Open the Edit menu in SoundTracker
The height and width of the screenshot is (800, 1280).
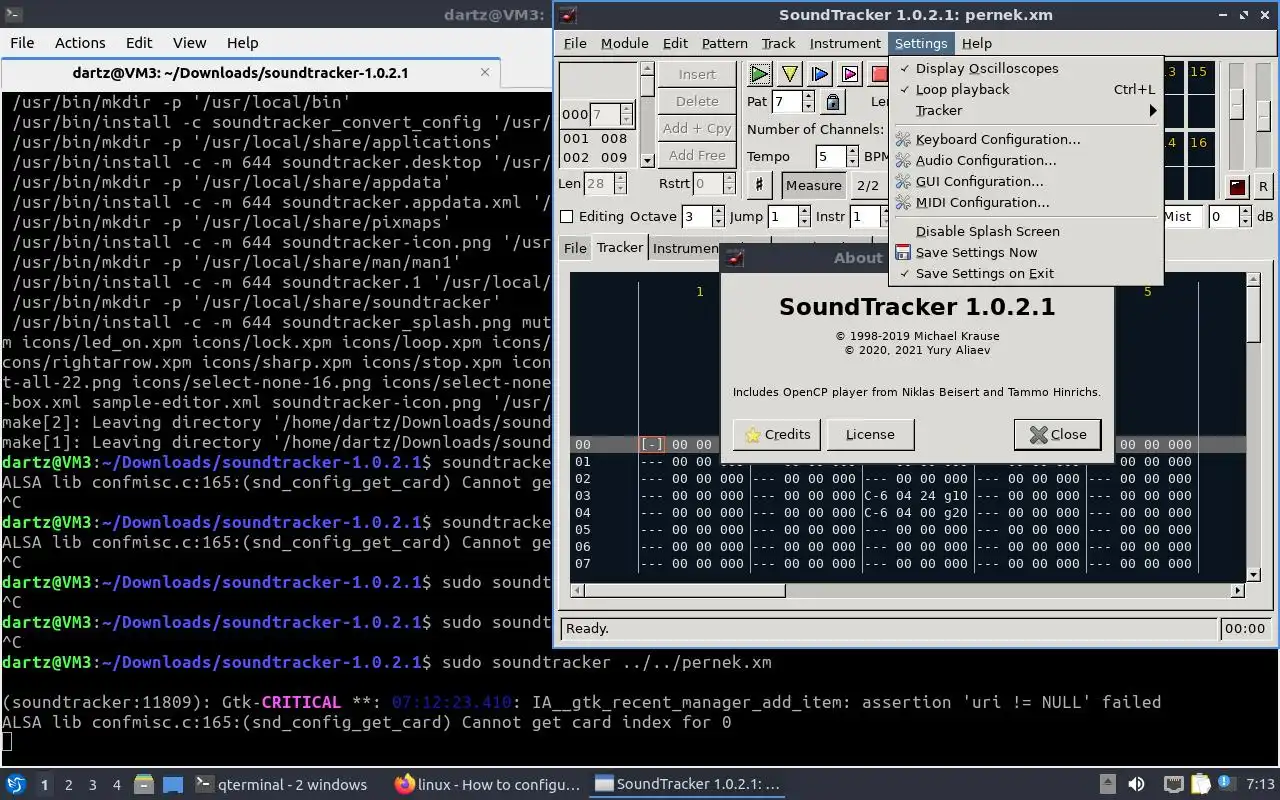coord(675,43)
